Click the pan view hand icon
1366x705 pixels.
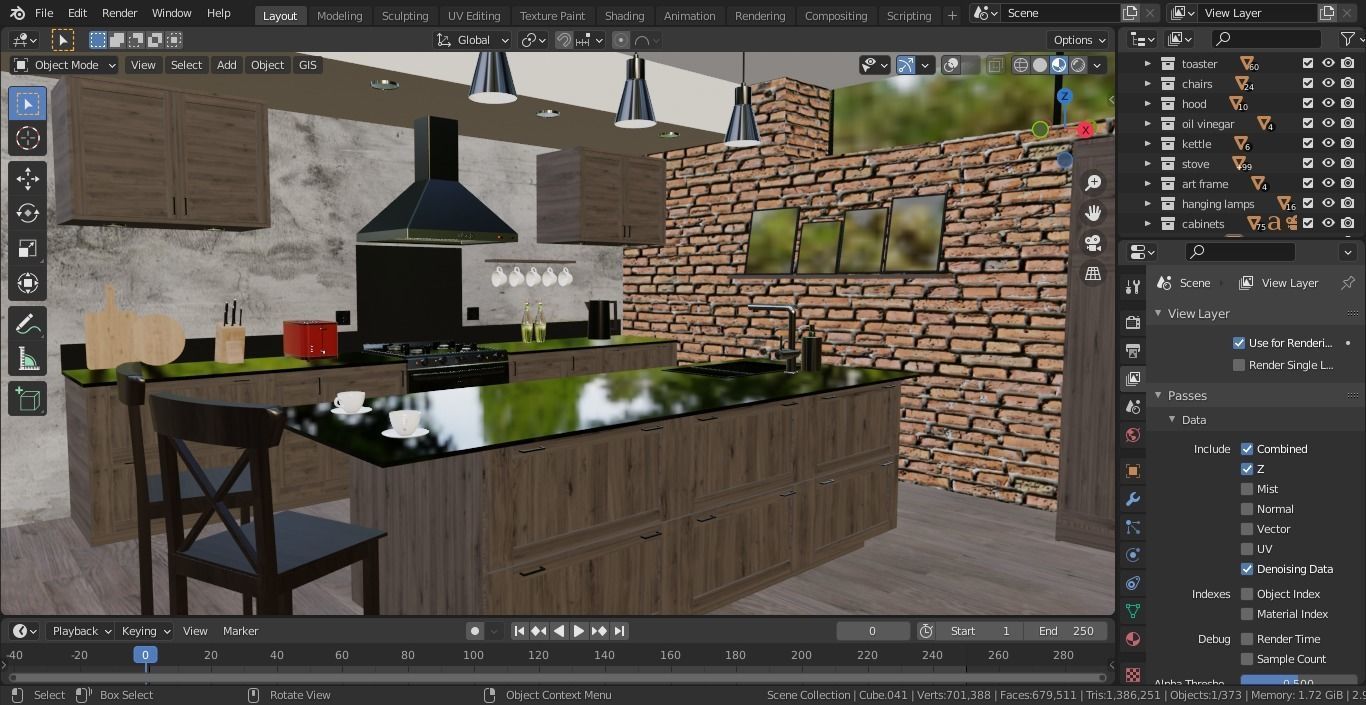1093,213
